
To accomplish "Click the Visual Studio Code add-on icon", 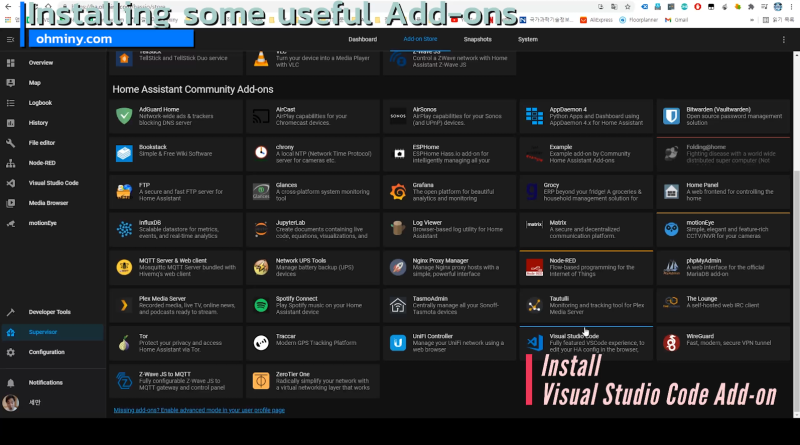I will click(534, 343).
